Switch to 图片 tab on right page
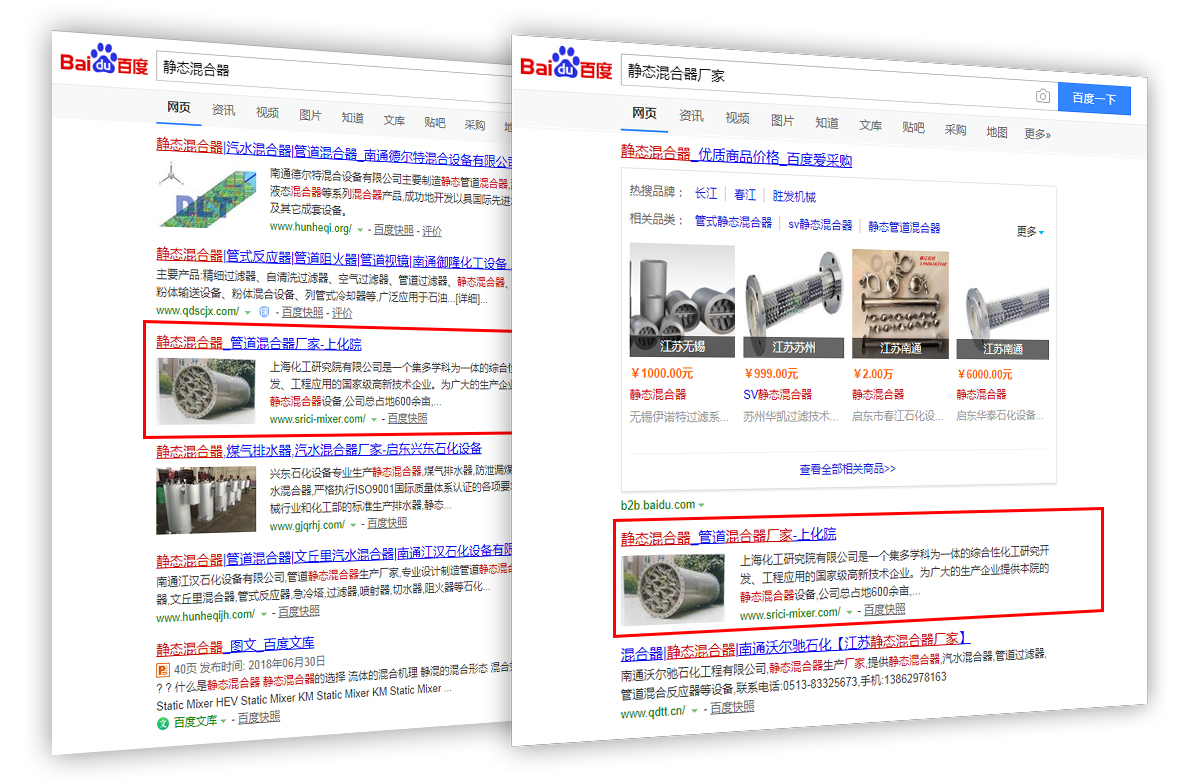Viewport: 1200px width, 784px height. (x=782, y=120)
